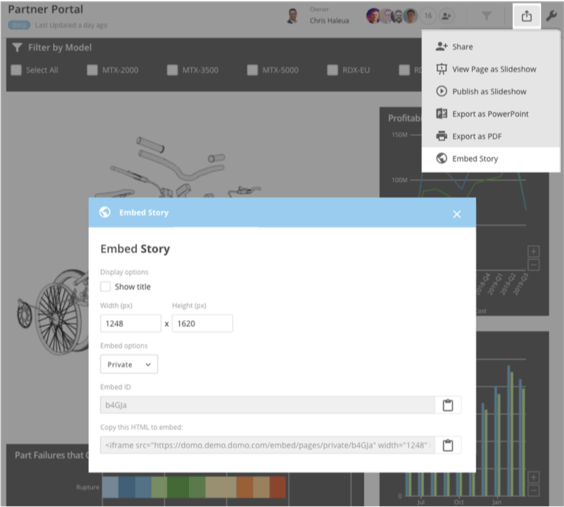Click zoom in plus on lower bar chart
This screenshot has height=507, width=564.
click(533, 477)
